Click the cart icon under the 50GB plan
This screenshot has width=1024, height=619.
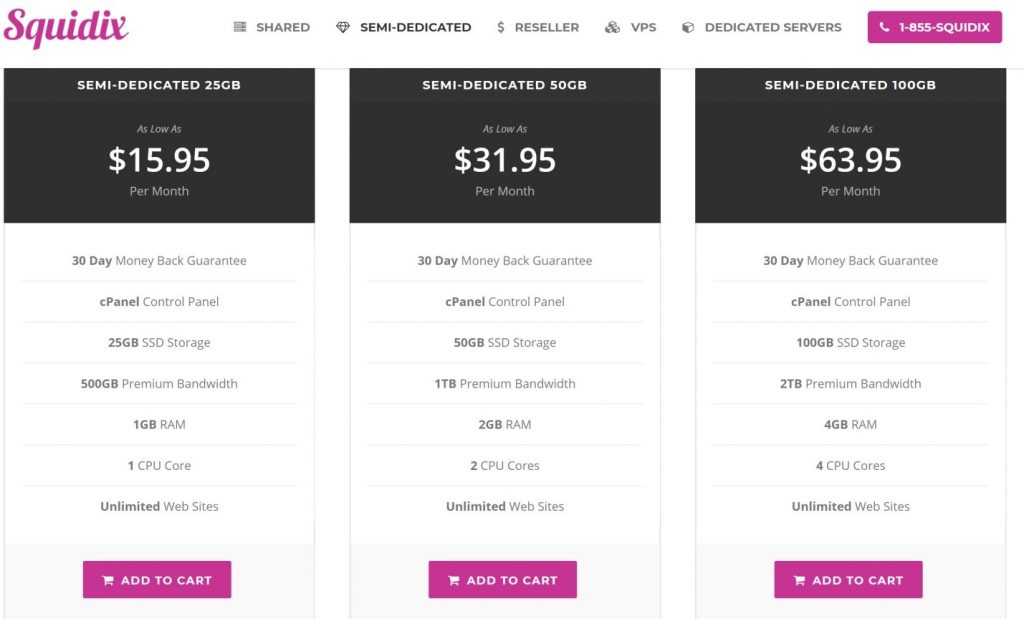click(x=453, y=580)
